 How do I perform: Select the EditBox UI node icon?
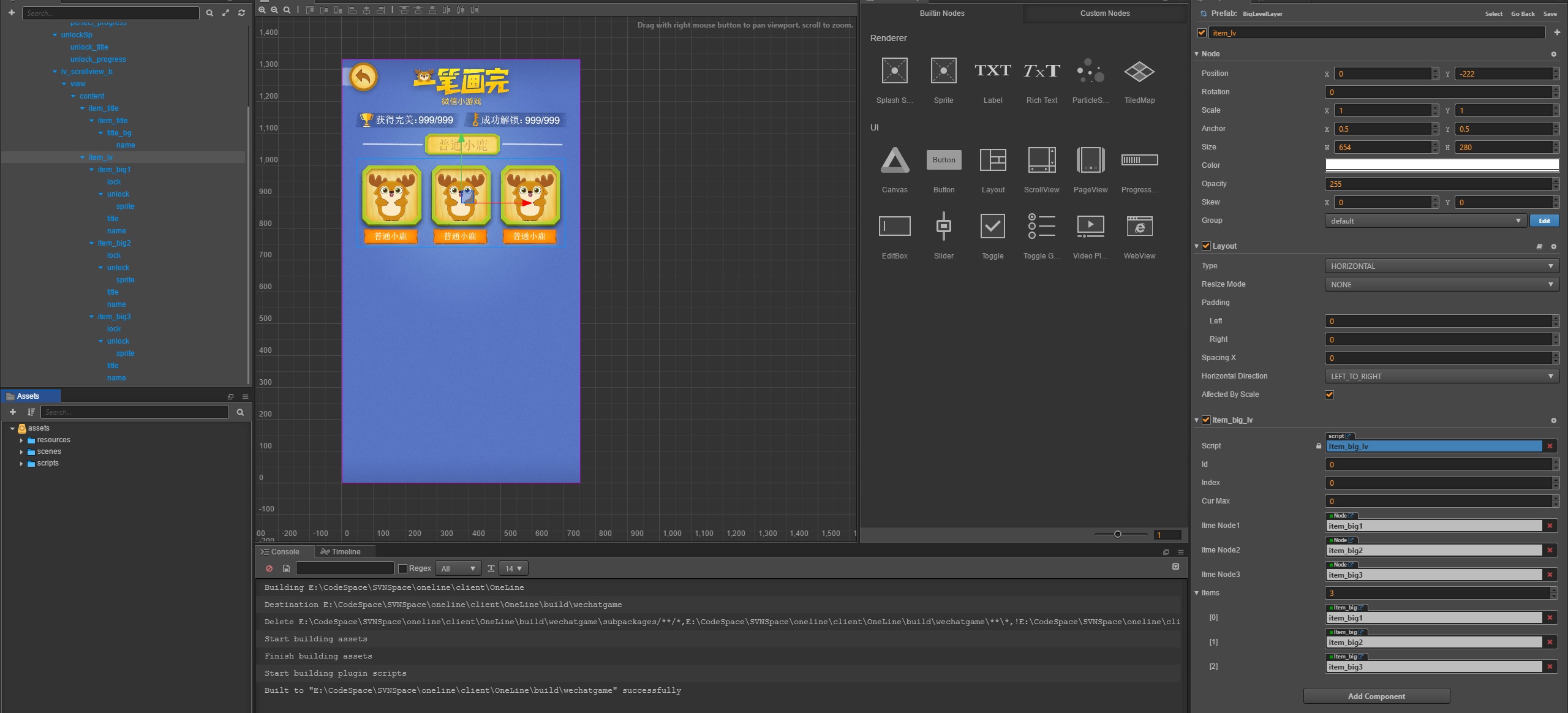894,227
